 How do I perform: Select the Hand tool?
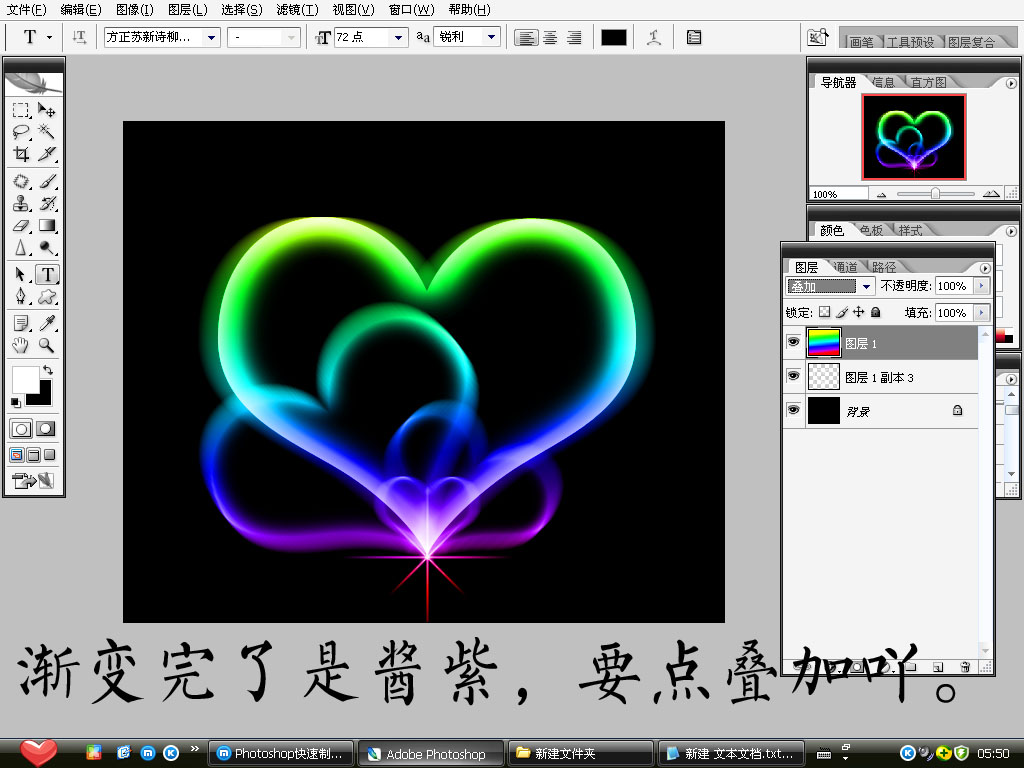[x=21, y=345]
